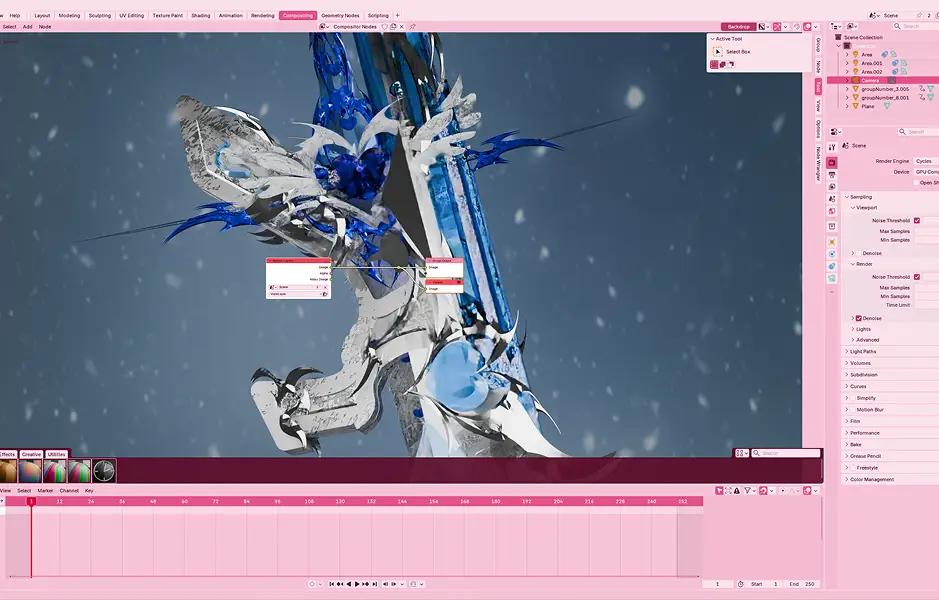Open the Add menu in compositor header
939x600 pixels.
pos(28,27)
